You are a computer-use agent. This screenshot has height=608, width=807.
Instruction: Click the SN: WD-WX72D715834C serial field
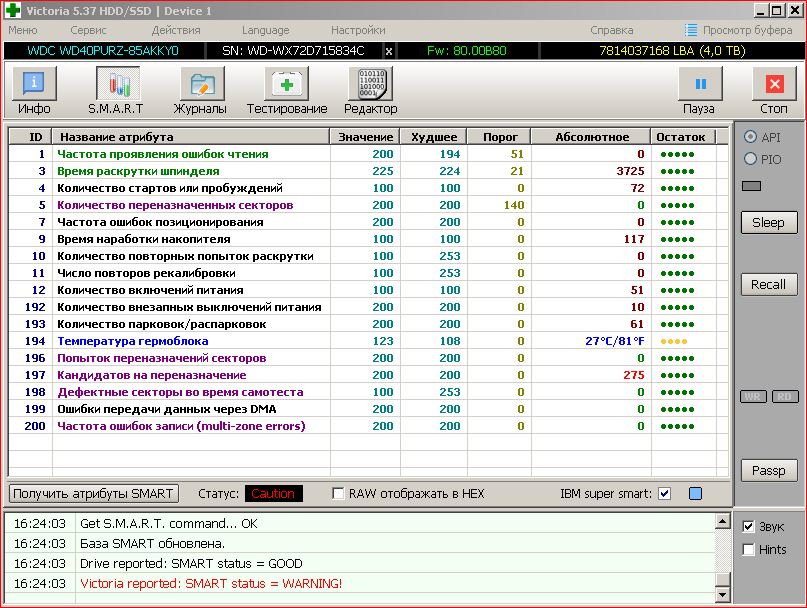coord(293,51)
